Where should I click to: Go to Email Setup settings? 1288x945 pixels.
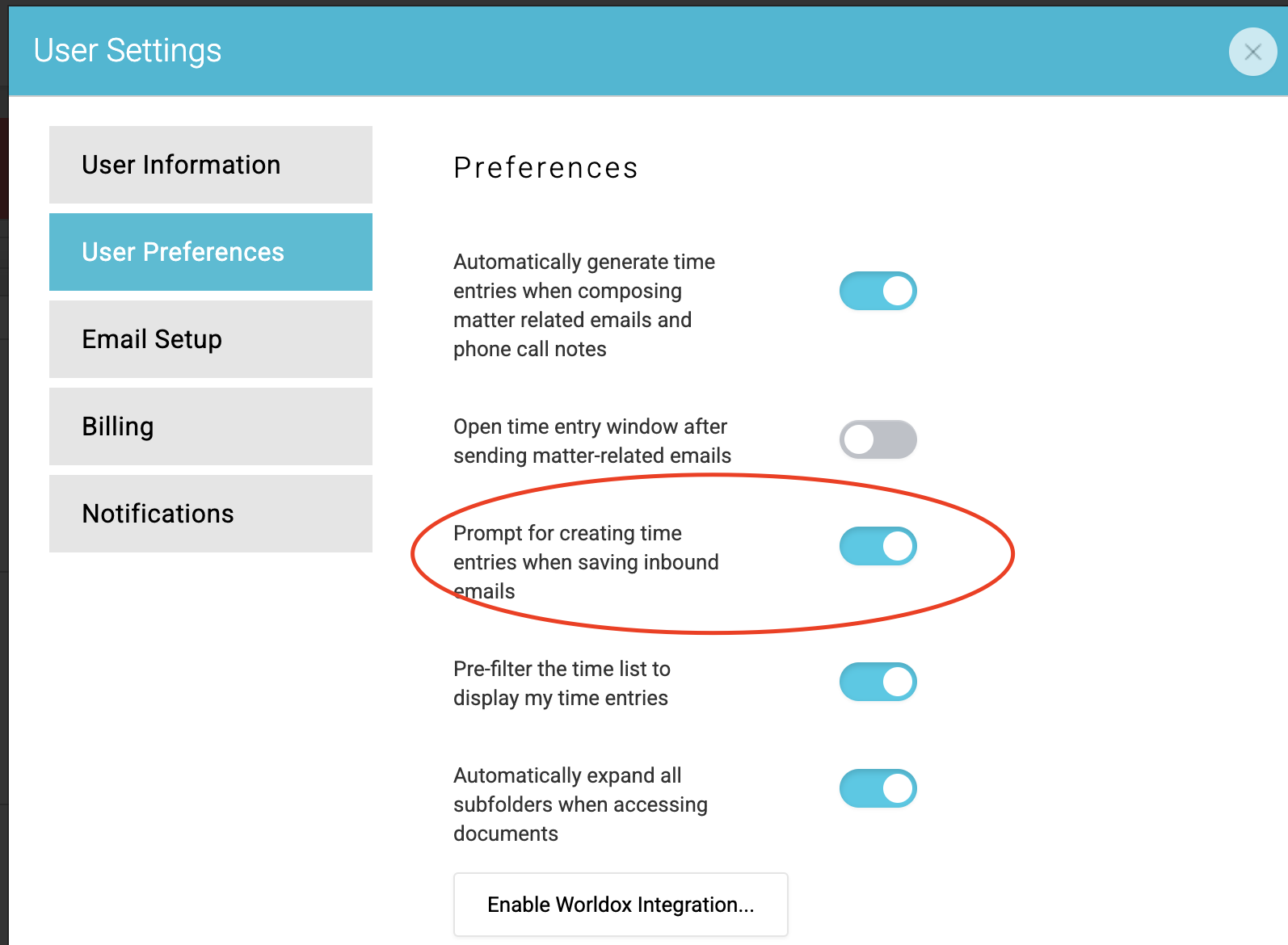point(211,339)
